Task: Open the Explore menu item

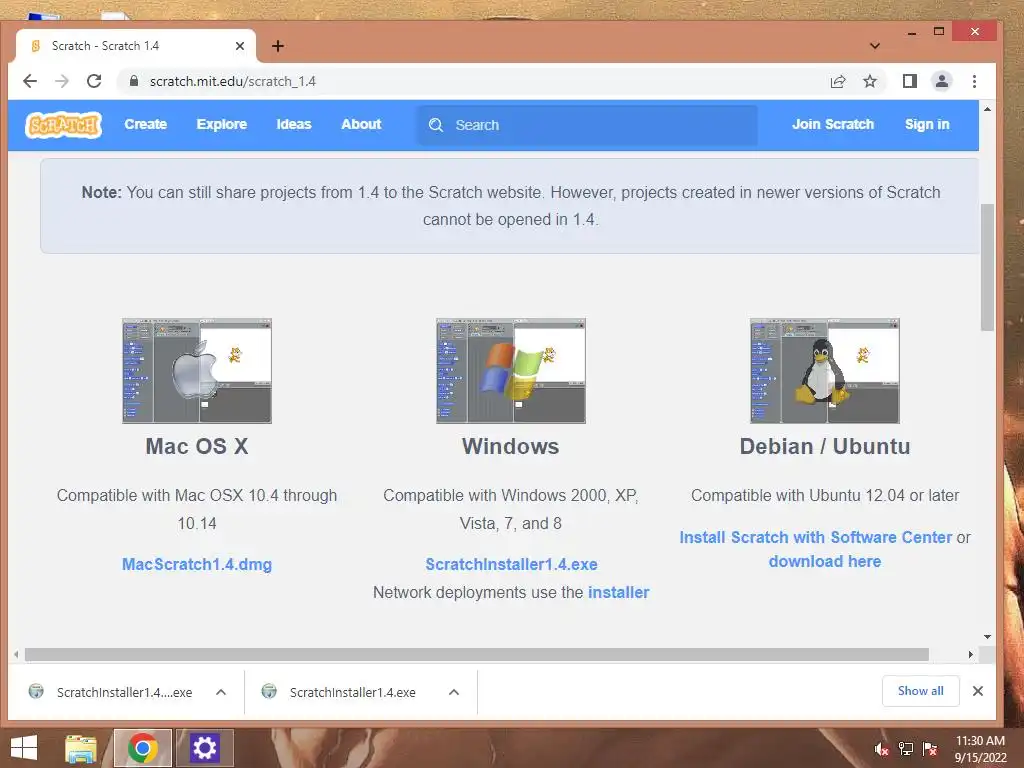Action: coord(221,124)
